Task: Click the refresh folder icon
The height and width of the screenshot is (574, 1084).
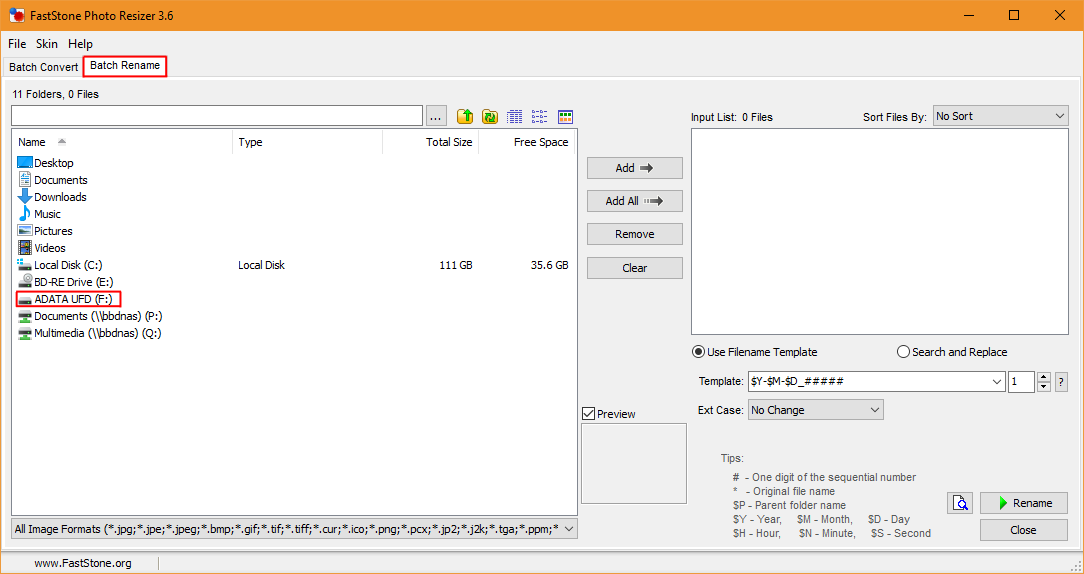Action: click(489, 116)
